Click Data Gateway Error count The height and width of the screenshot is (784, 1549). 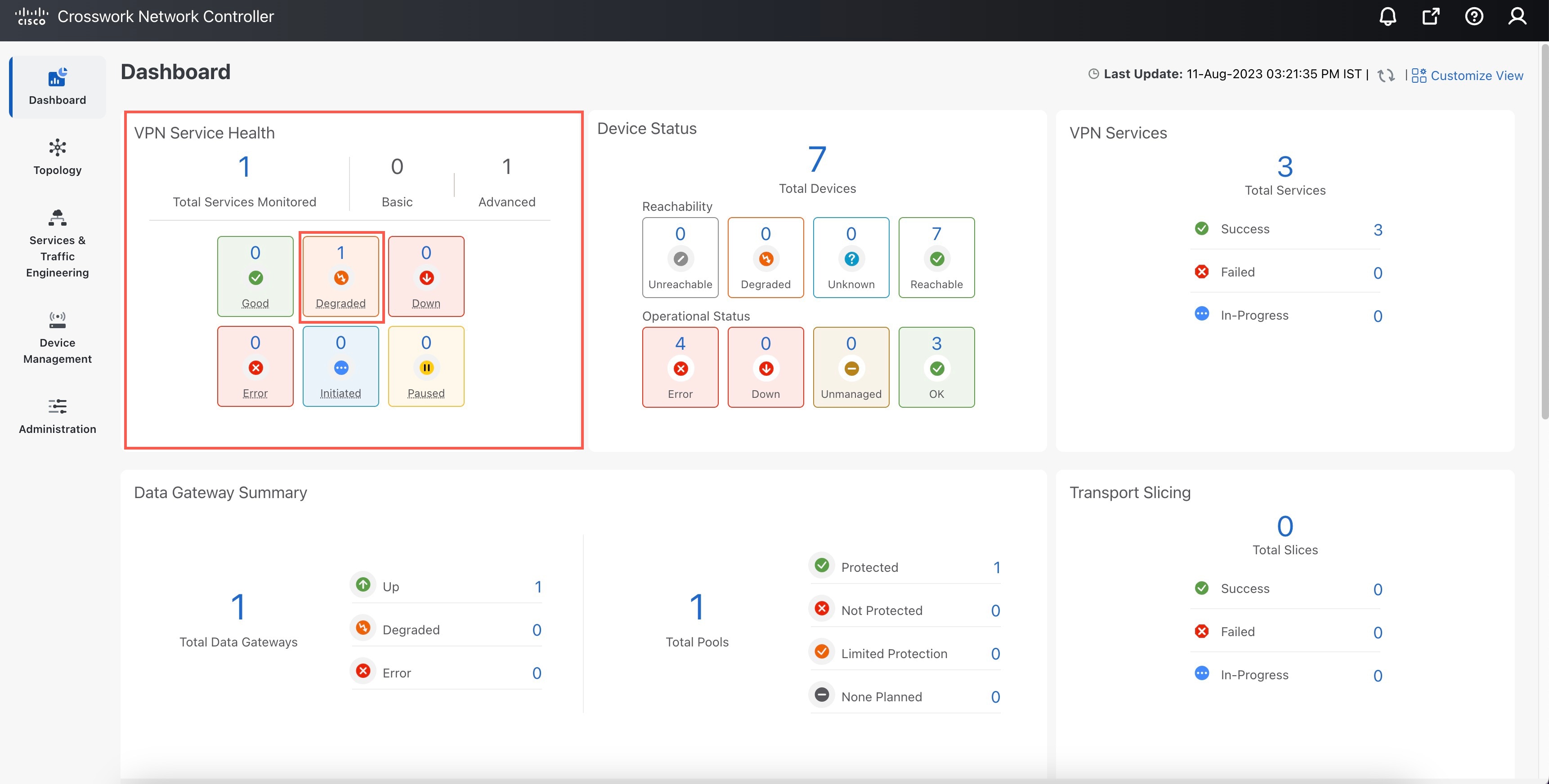pyautogui.click(x=537, y=673)
